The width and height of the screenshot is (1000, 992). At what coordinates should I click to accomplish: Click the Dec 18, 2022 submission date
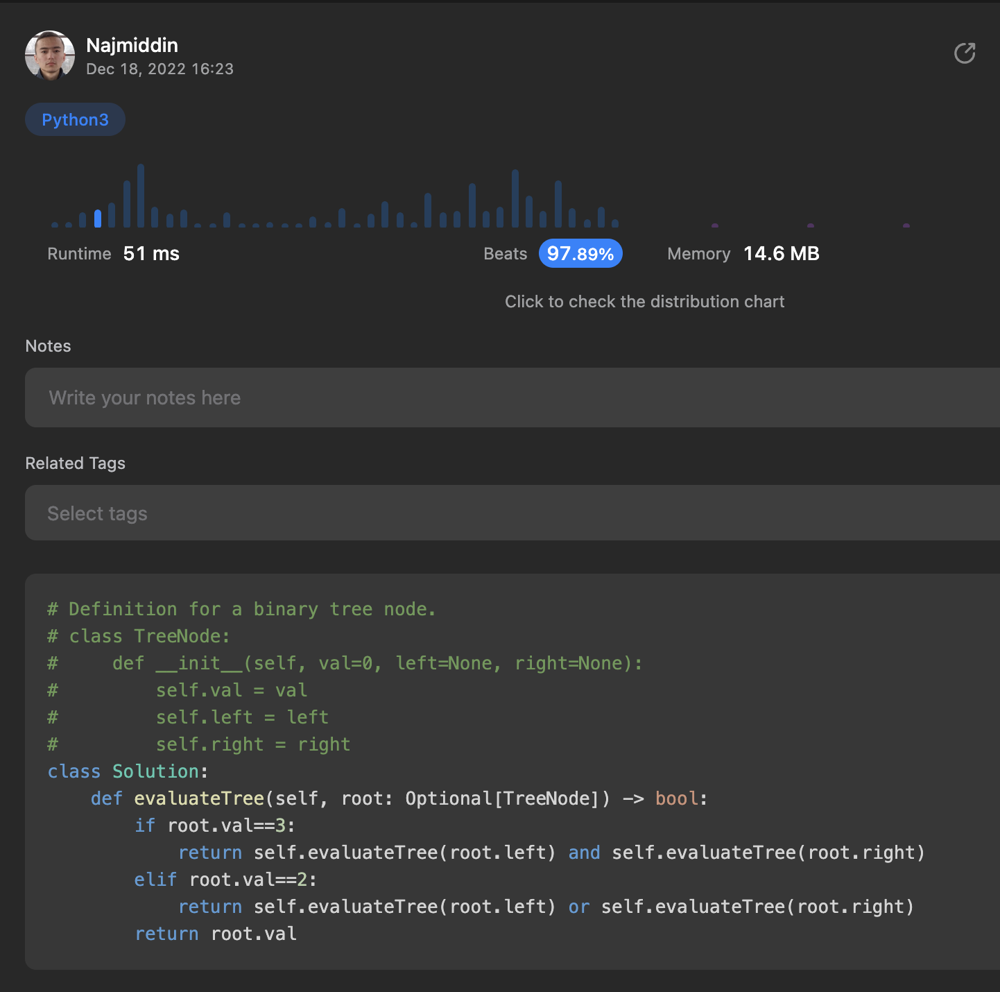(x=160, y=69)
